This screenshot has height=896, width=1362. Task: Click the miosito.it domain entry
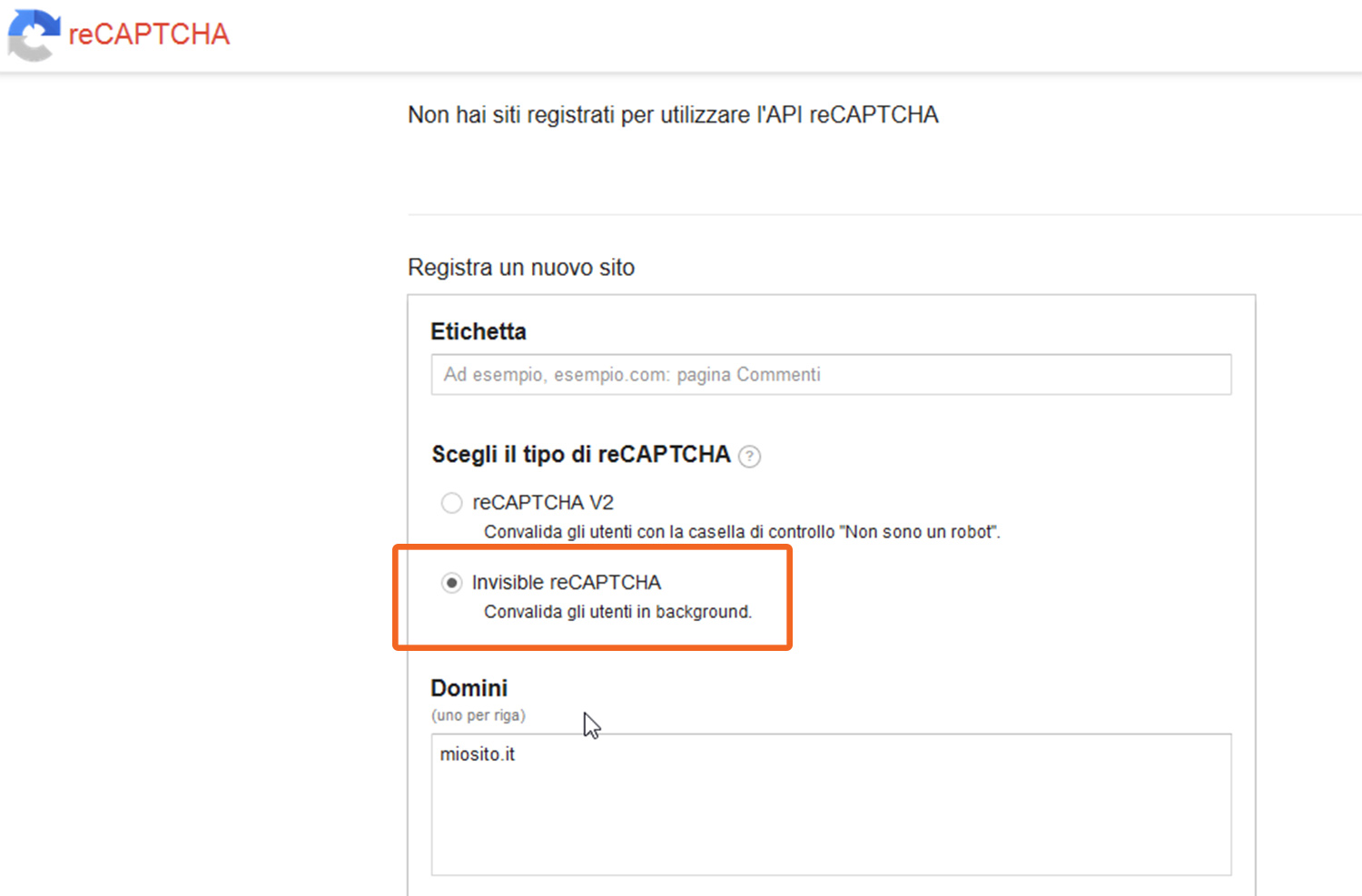tap(478, 754)
